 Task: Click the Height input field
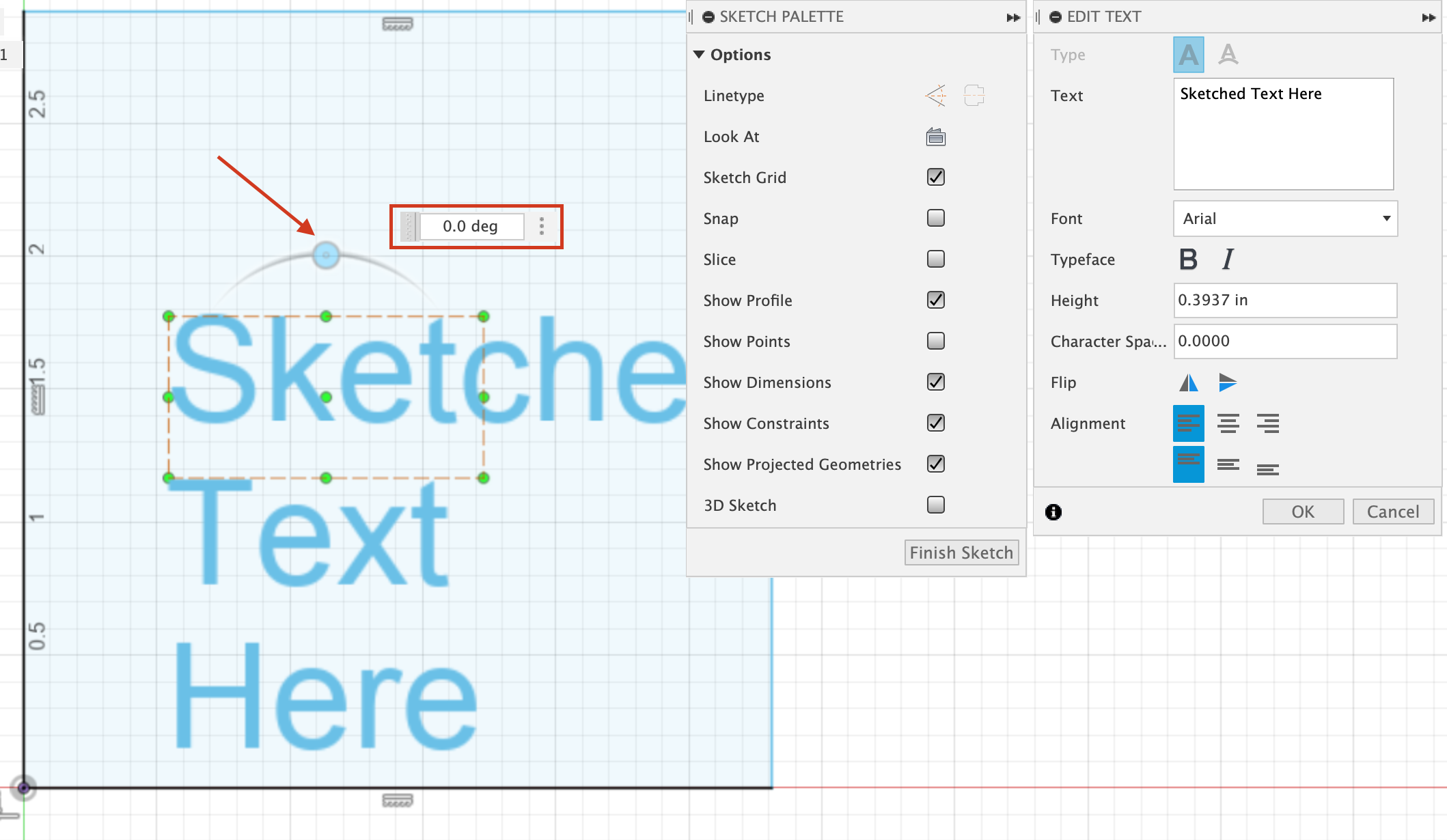1284,300
